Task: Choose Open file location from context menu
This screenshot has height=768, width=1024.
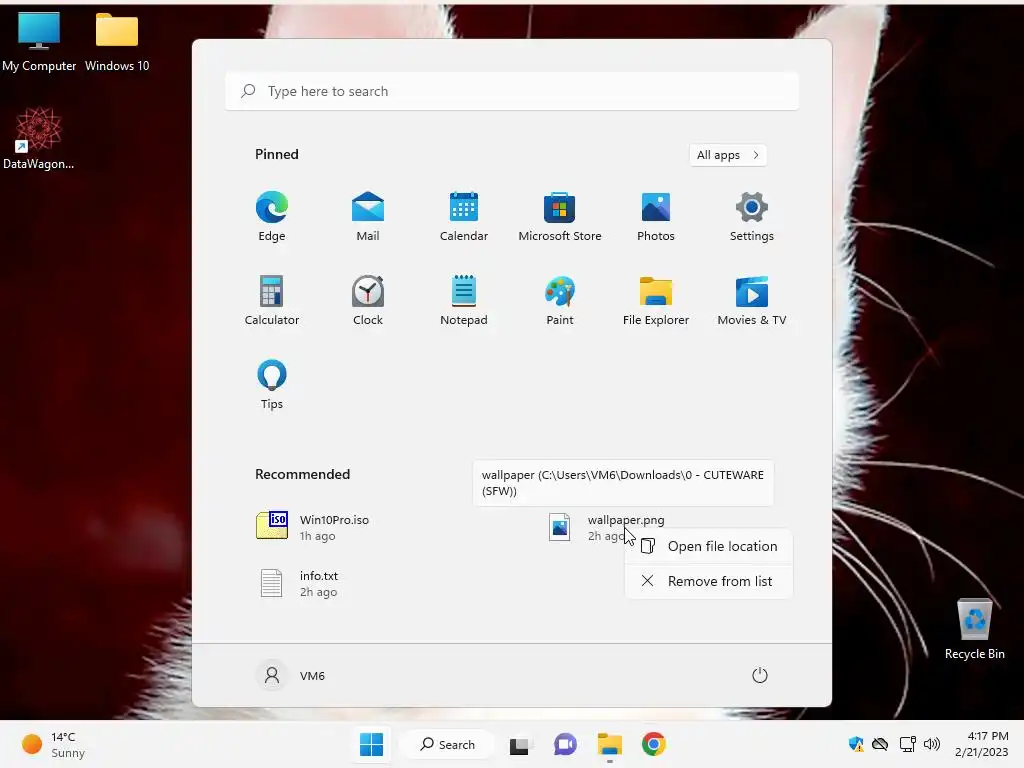Action: coord(709,546)
